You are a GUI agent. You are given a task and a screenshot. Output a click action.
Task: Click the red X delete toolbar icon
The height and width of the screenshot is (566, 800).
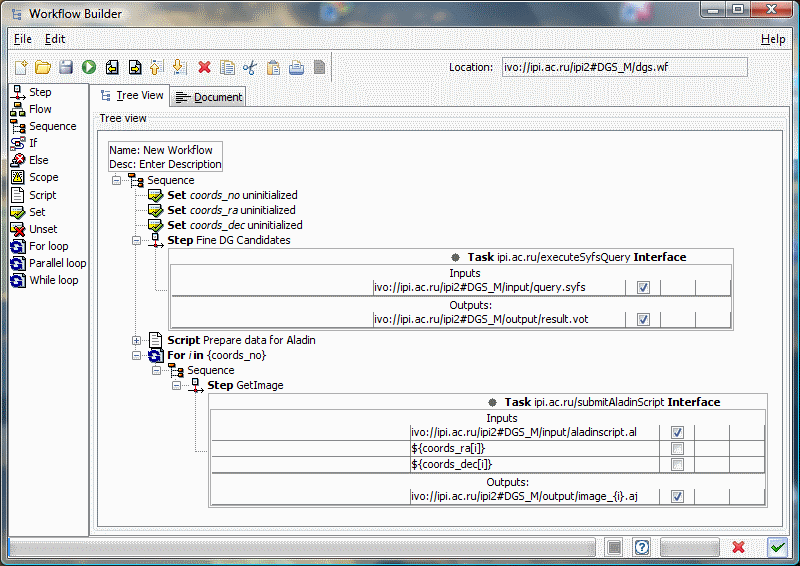click(204, 67)
